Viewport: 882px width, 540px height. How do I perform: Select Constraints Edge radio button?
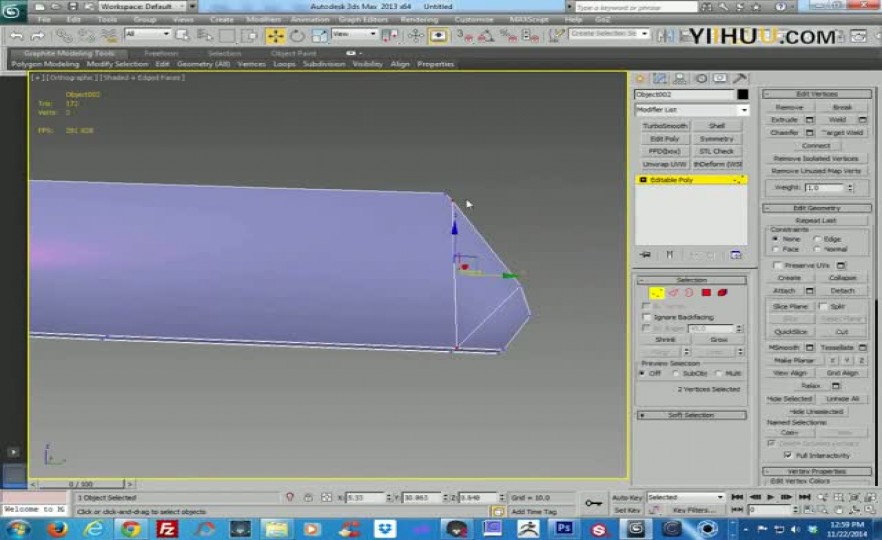click(817, 239)
